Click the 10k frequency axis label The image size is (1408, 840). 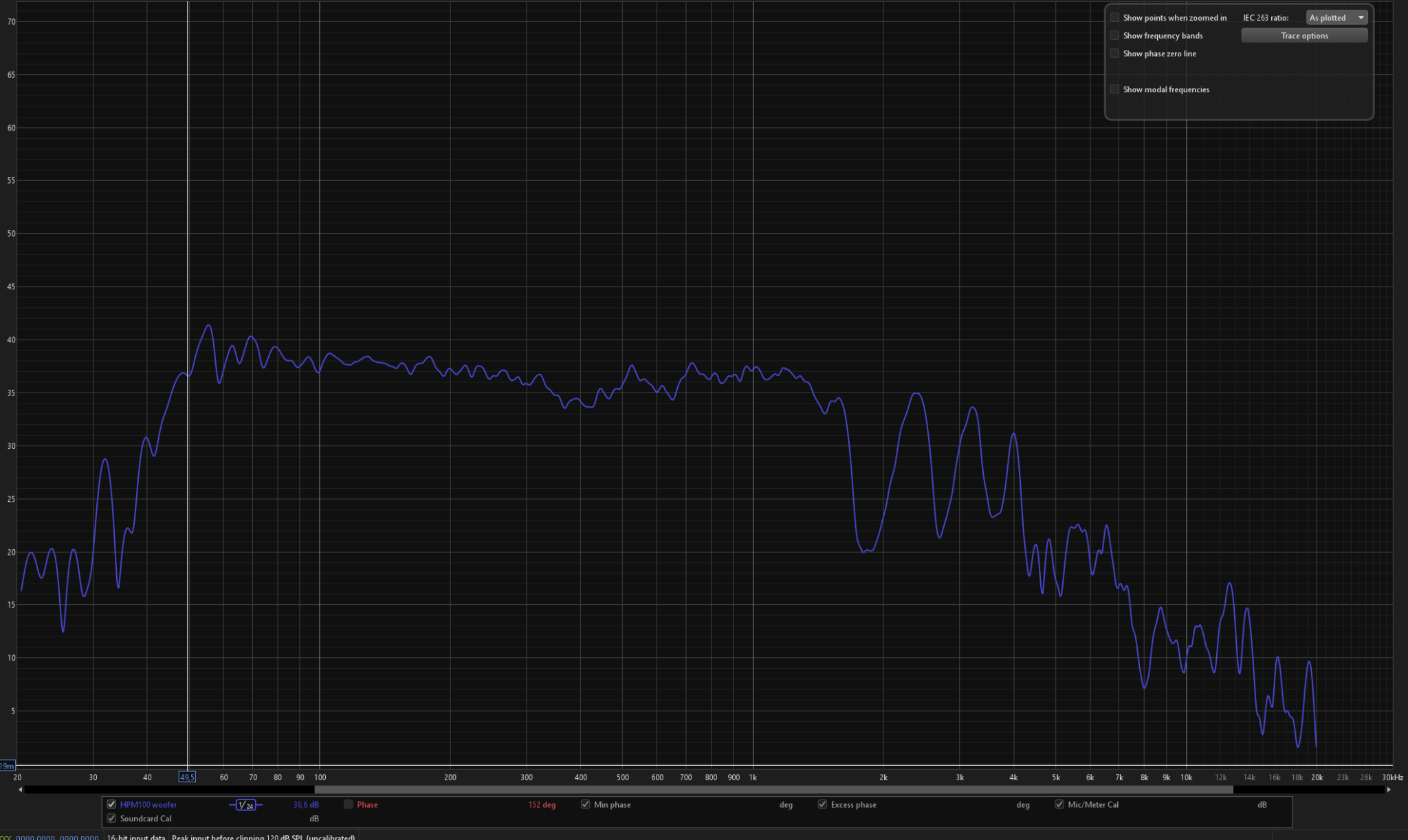click(x=1186, y=777)
